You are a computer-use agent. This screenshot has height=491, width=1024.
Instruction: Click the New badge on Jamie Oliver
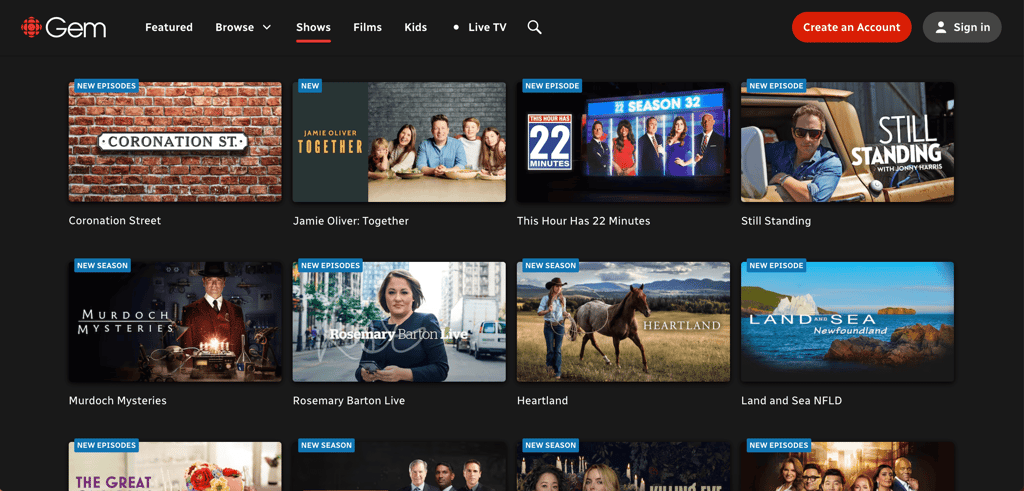pos(310,86)
